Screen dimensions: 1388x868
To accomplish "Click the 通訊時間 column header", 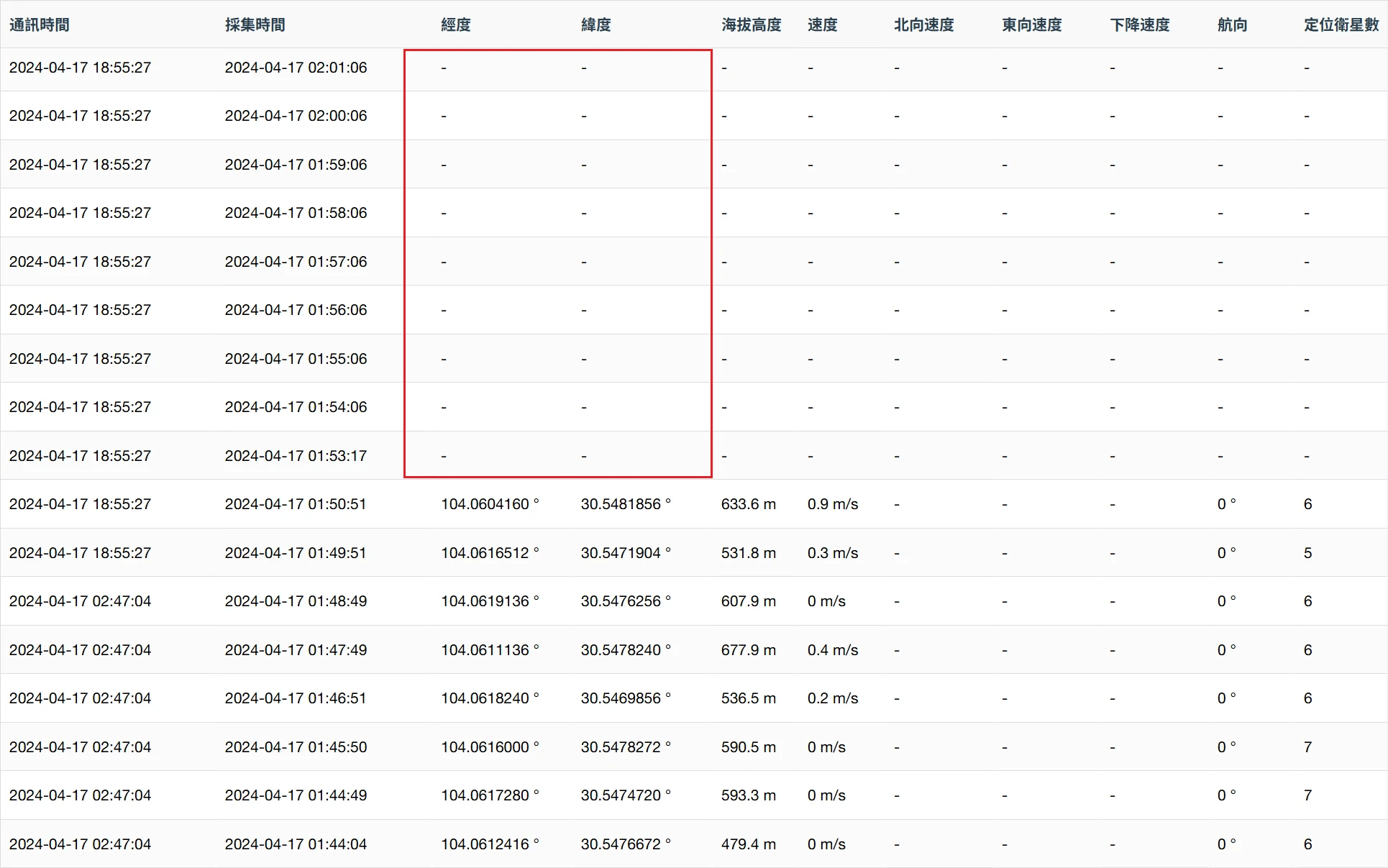I will [x=40, y=25].
